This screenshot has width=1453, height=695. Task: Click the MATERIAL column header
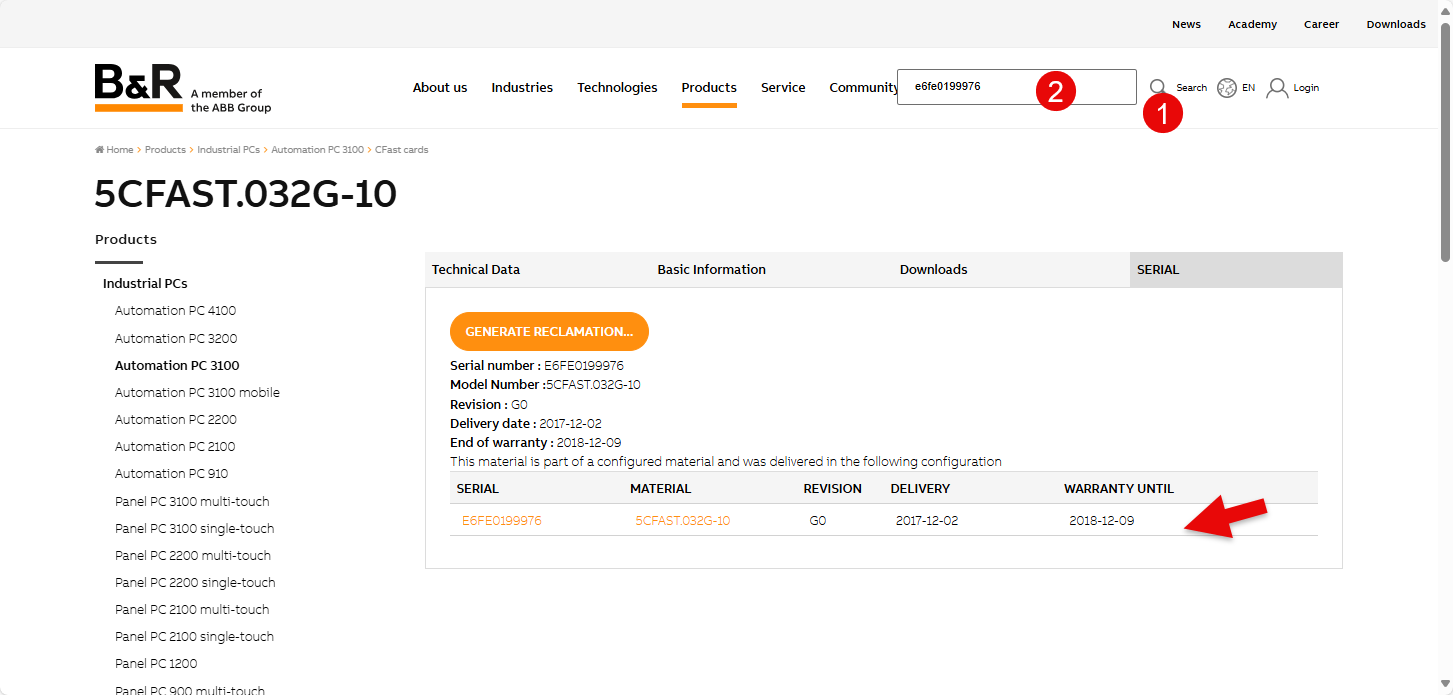660,489
